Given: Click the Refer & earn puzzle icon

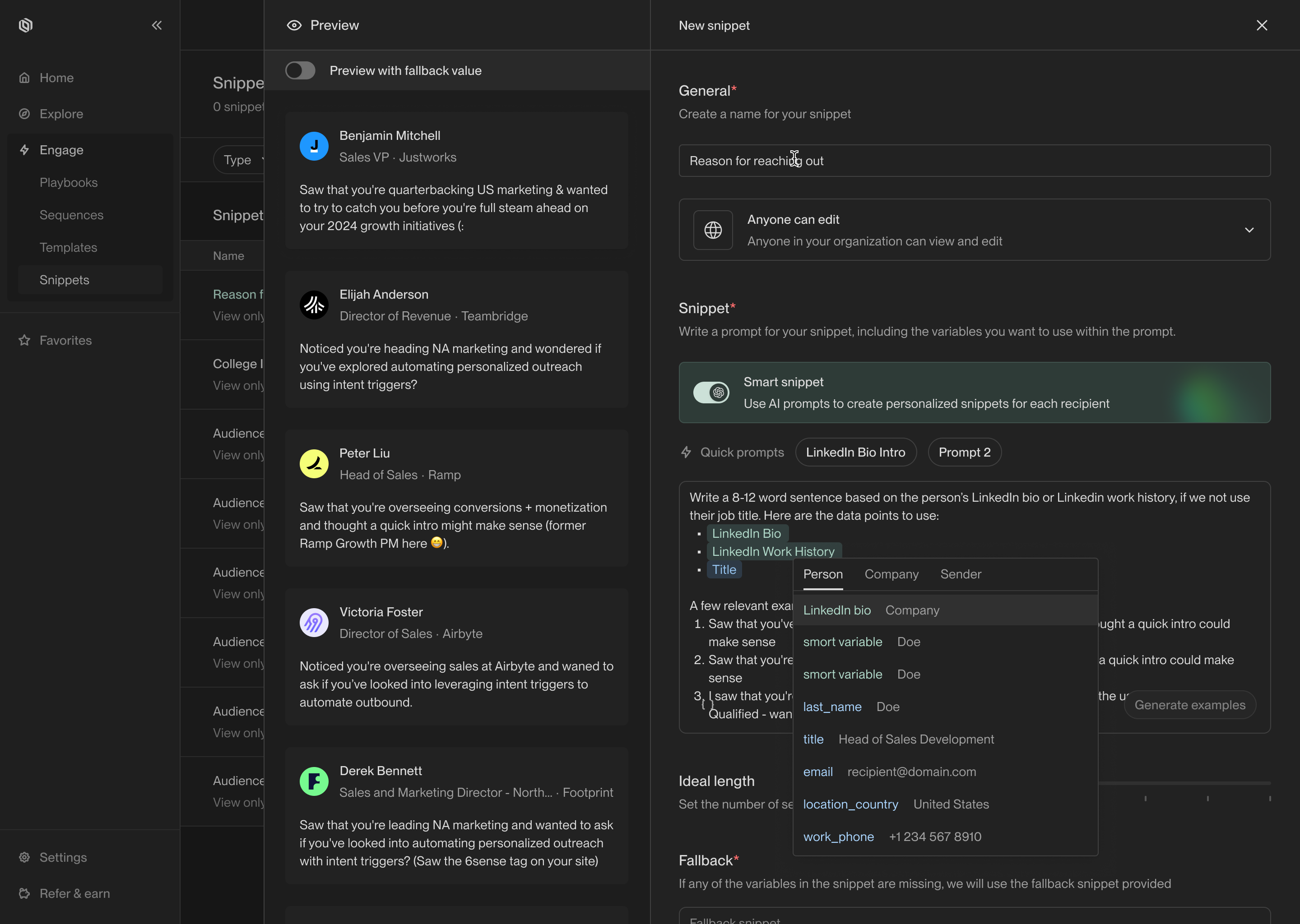Looking at the screenshot, I should point(24,893).
